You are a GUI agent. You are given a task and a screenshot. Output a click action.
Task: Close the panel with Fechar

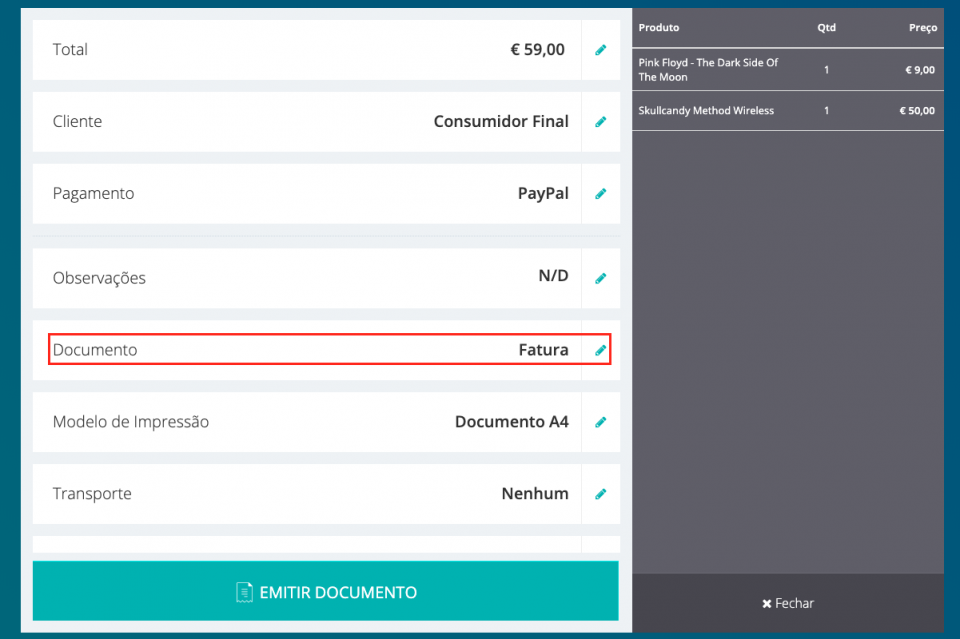788,603
